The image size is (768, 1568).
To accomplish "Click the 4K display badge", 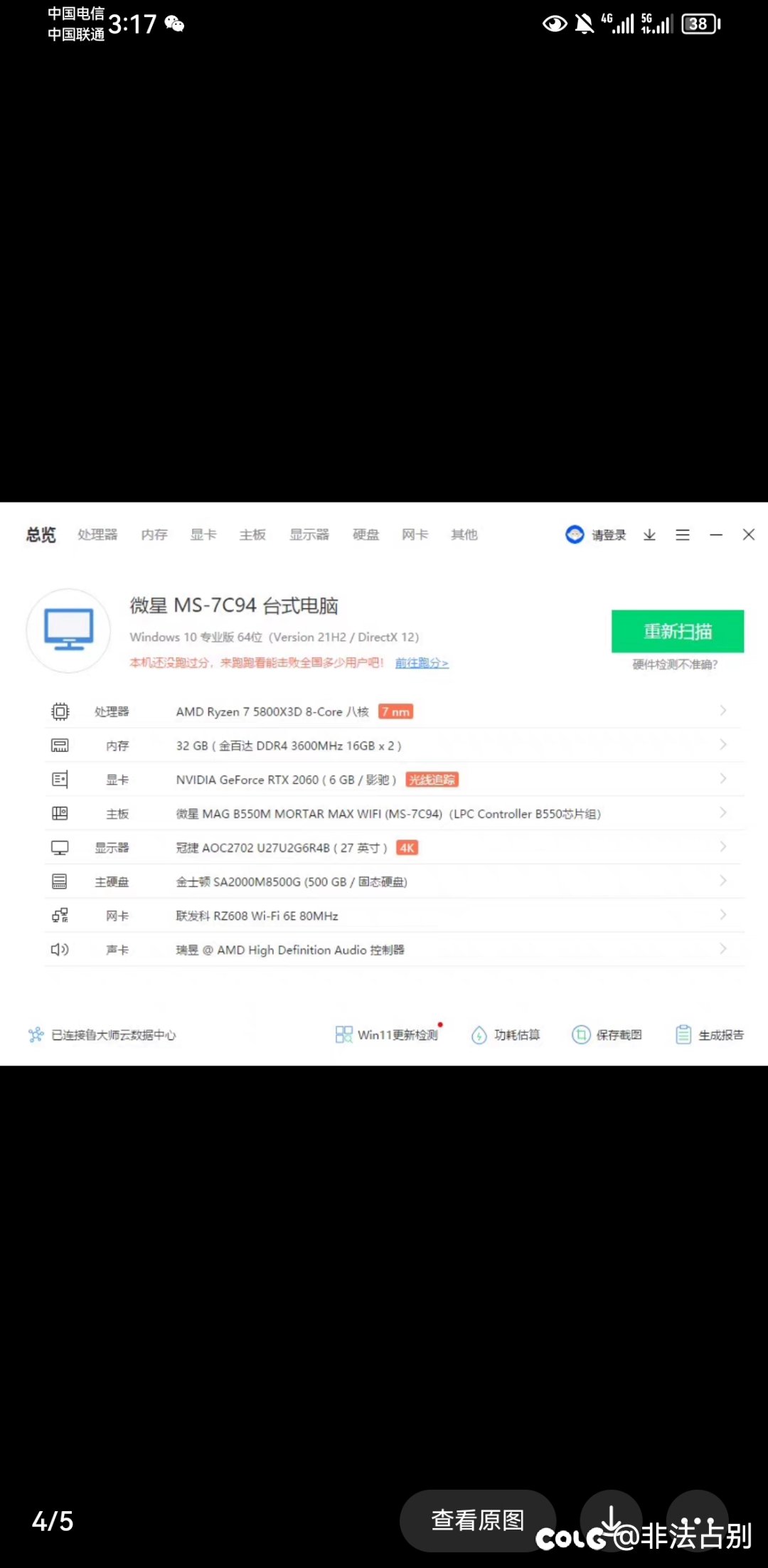I will (407, 848).
